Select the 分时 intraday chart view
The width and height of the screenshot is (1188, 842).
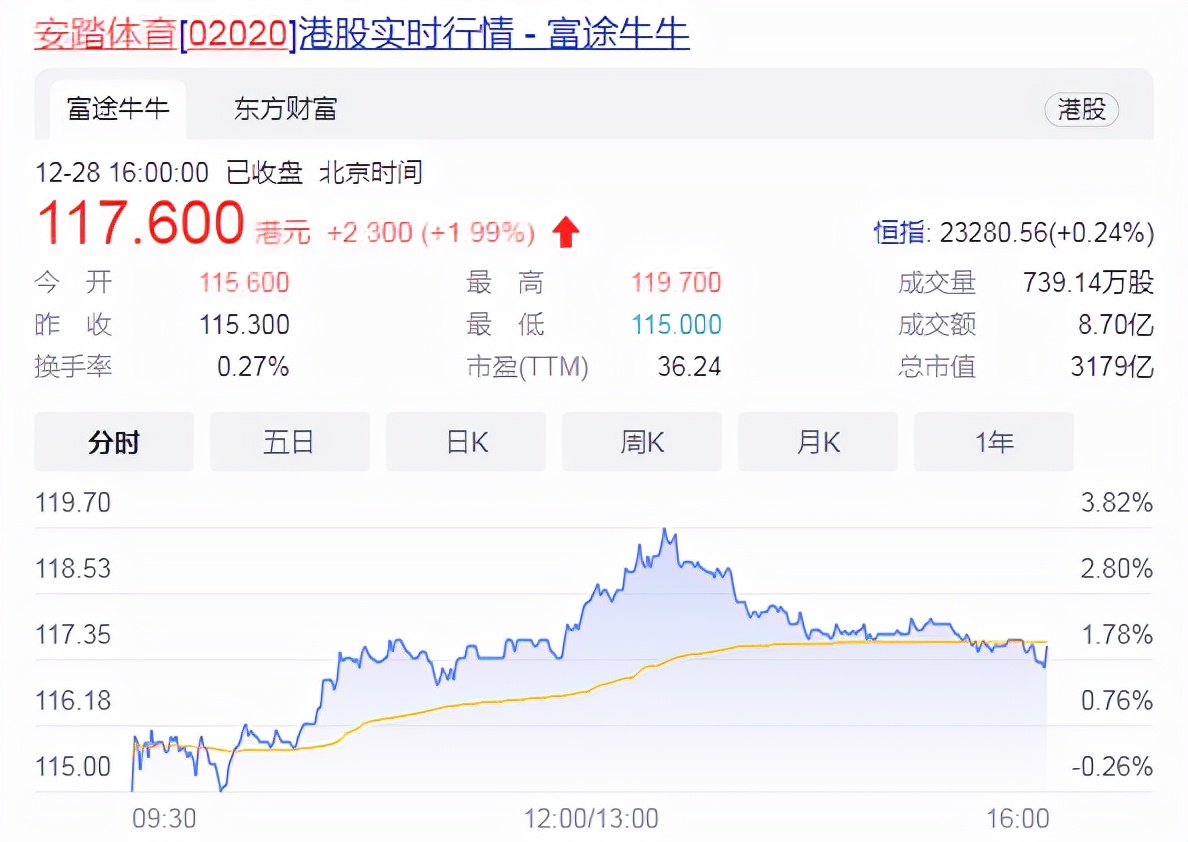pyautogui.click(x=113, y=441)
